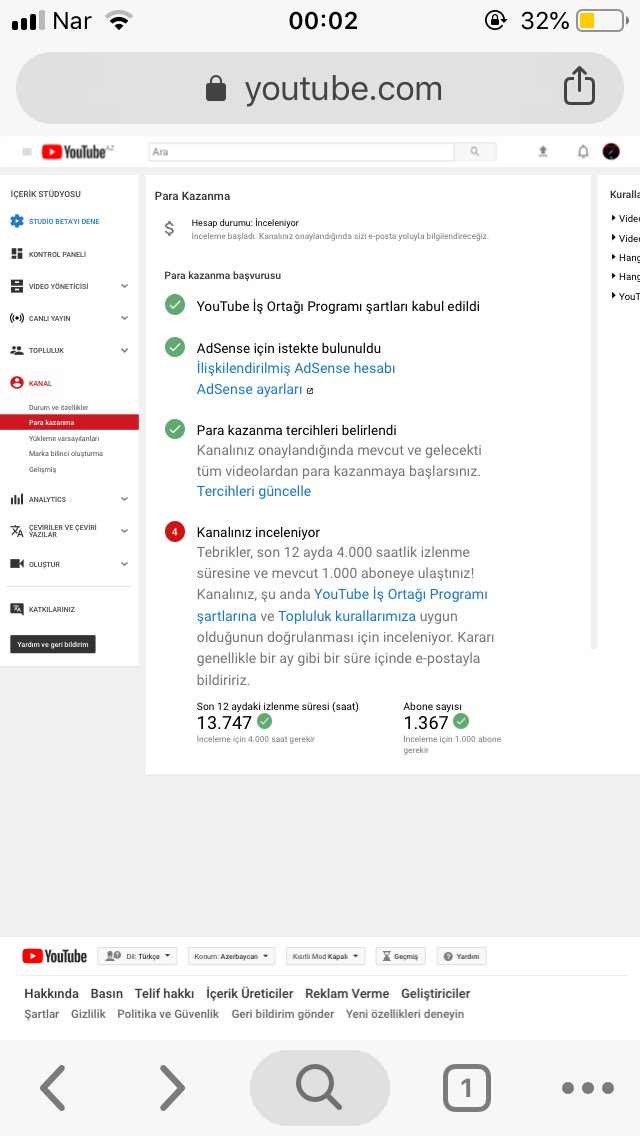Viewport: 640px width, 1136px height.
Task: Click Yeni özellikleri deneyin footer link
Action: (404, 1014)
